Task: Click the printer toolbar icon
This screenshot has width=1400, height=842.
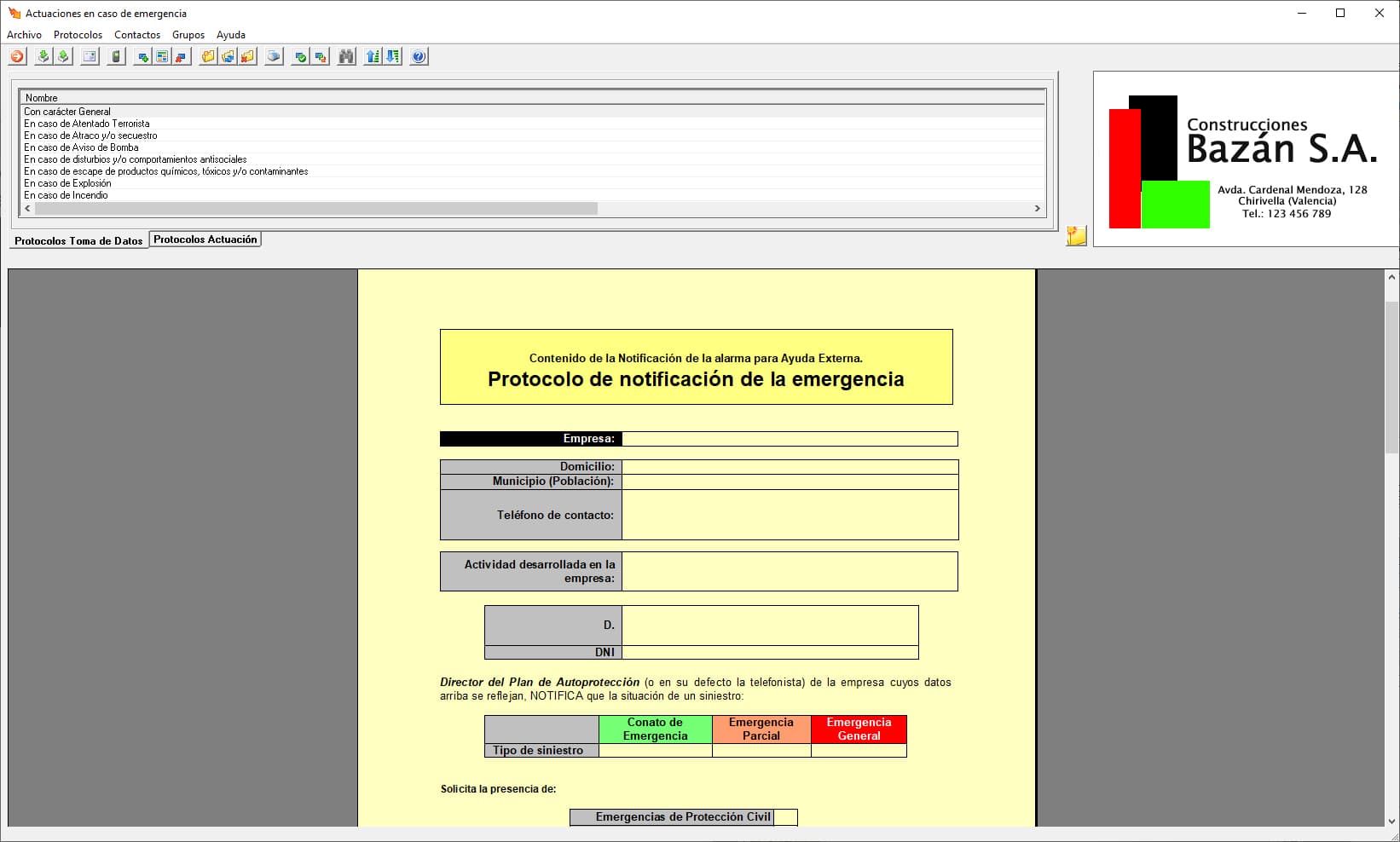Action: coord(274,57)
